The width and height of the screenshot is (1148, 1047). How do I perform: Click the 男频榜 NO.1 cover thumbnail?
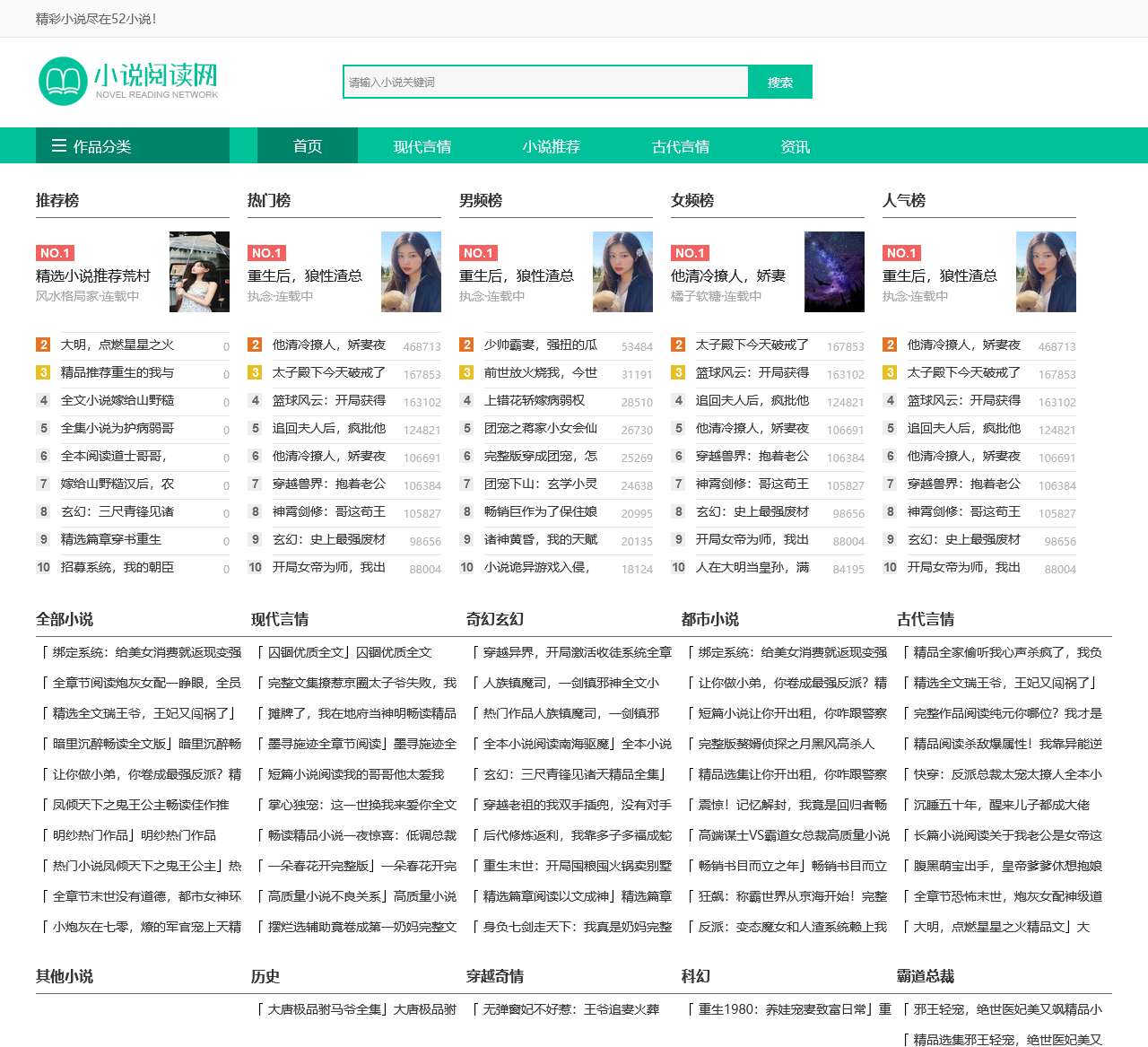point(622,272)
